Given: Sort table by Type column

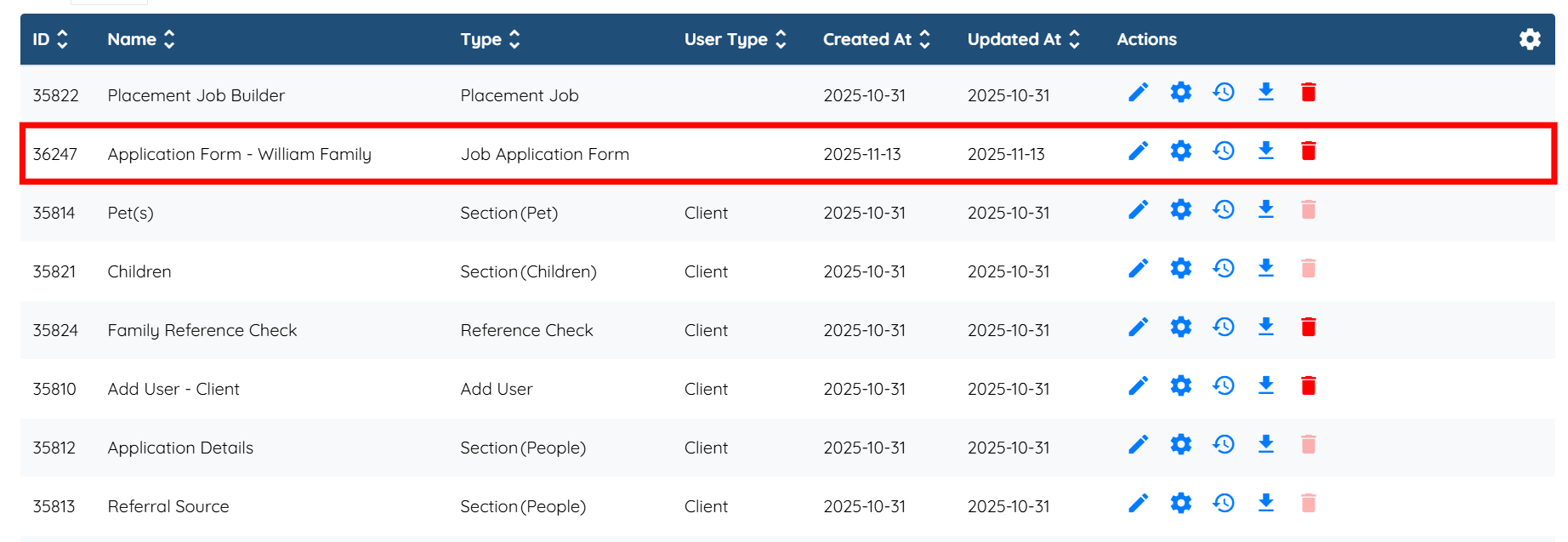Looking at the screenshot, I should click(x=514, y=39).
